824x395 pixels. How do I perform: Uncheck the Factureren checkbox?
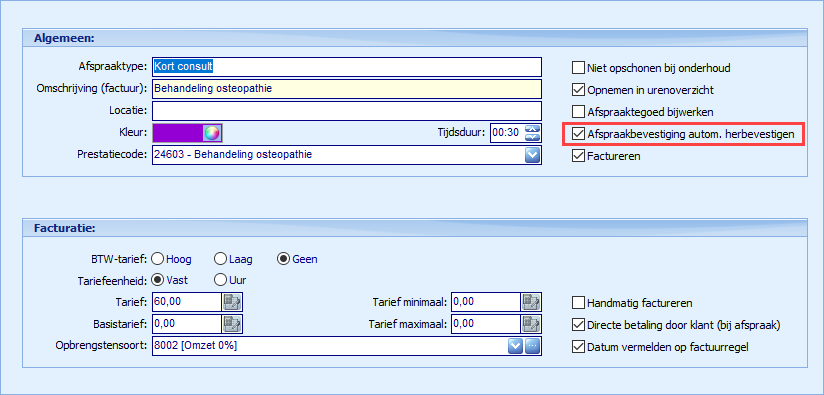click(x=578, y=156)
